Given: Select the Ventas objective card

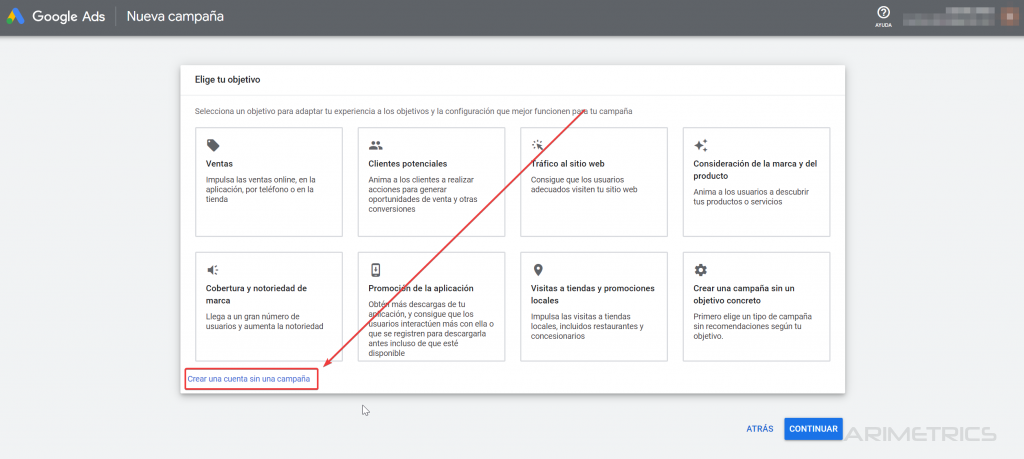Looking at the screenshot, I should click(x=269, y=182).
